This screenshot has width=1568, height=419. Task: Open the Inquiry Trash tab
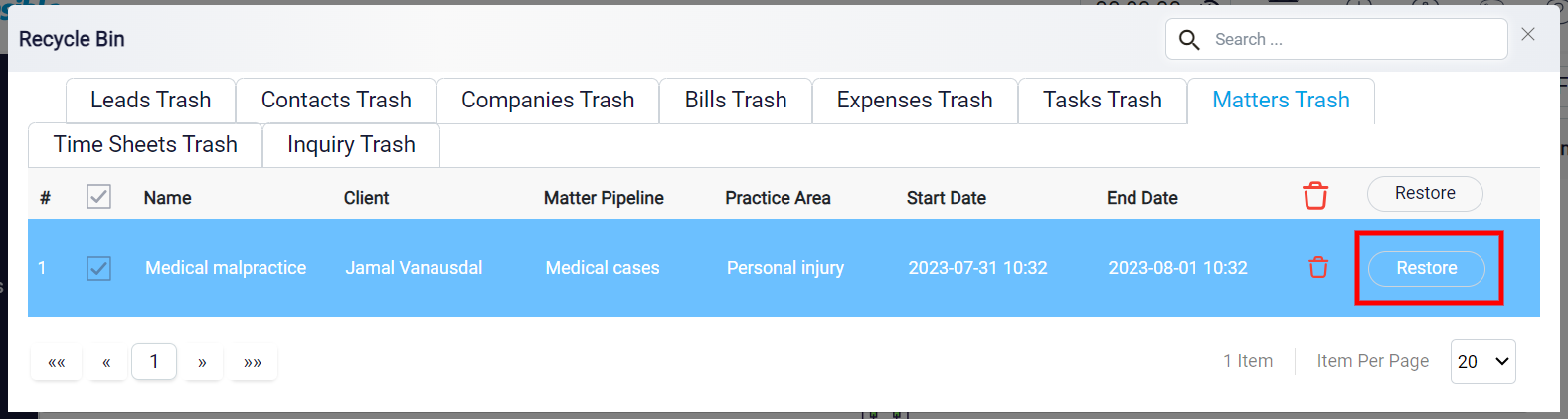[351, 145]
